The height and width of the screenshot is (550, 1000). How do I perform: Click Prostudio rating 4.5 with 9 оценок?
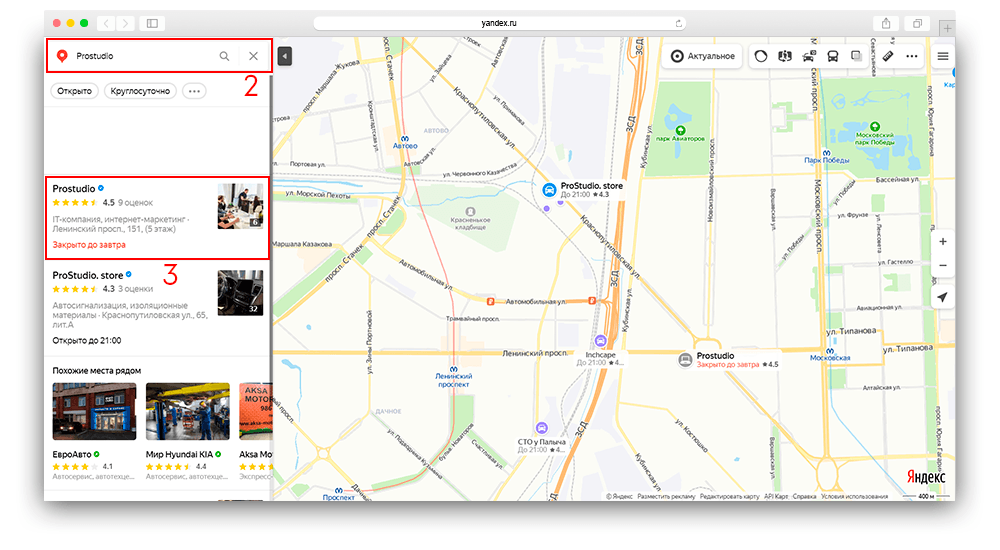point(103,203)
